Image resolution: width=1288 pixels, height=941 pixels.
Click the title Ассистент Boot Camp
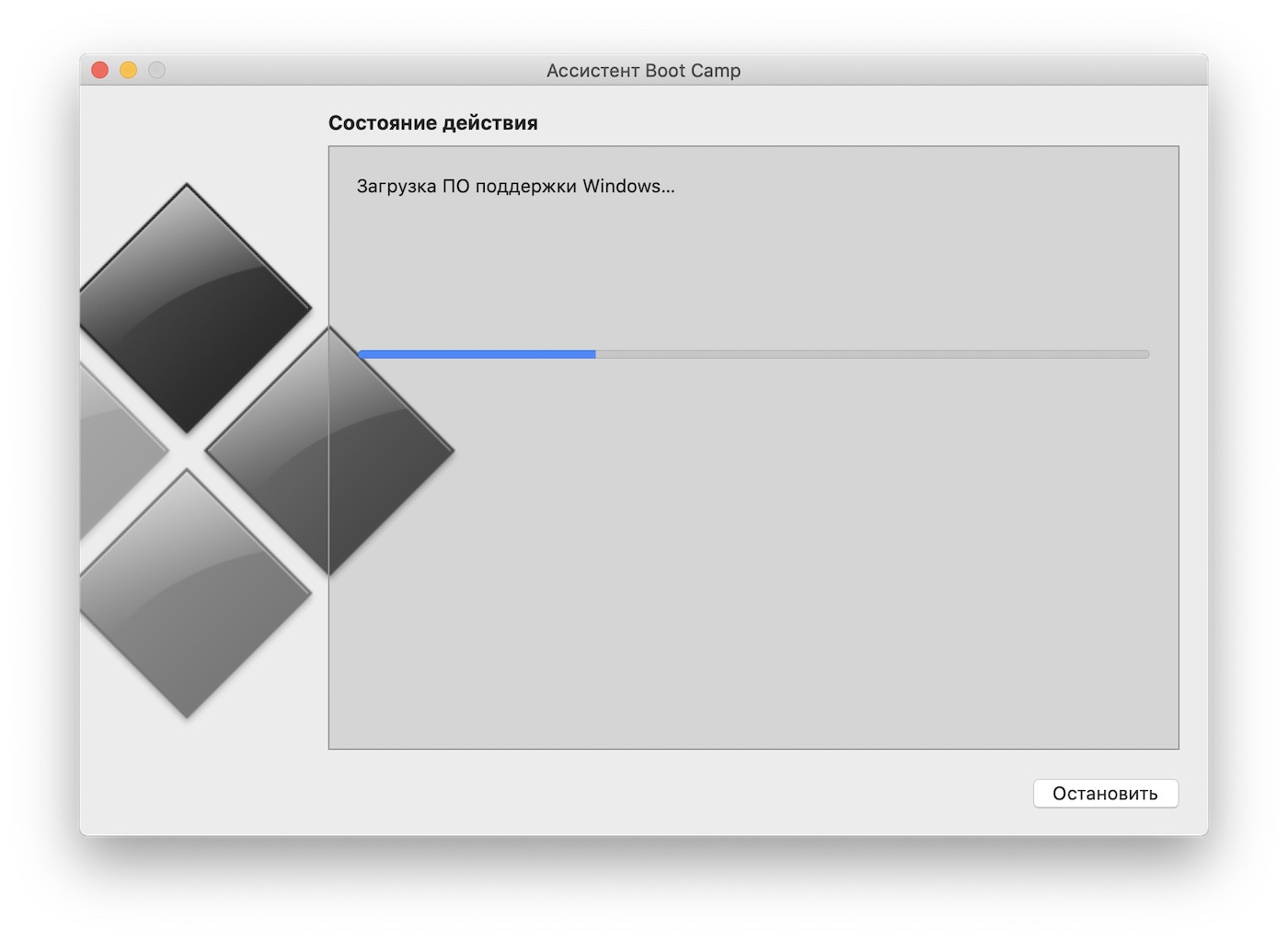tap(643, 71)
